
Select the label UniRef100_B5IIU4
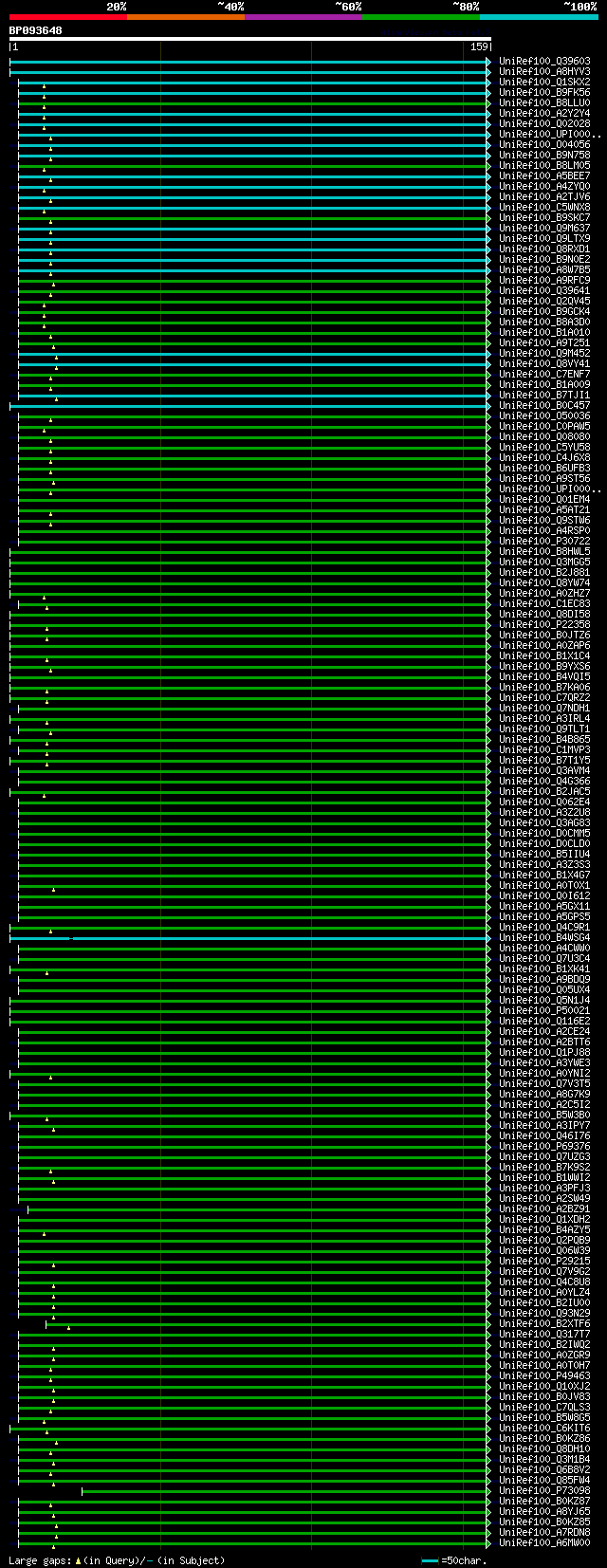coord(544,854)
